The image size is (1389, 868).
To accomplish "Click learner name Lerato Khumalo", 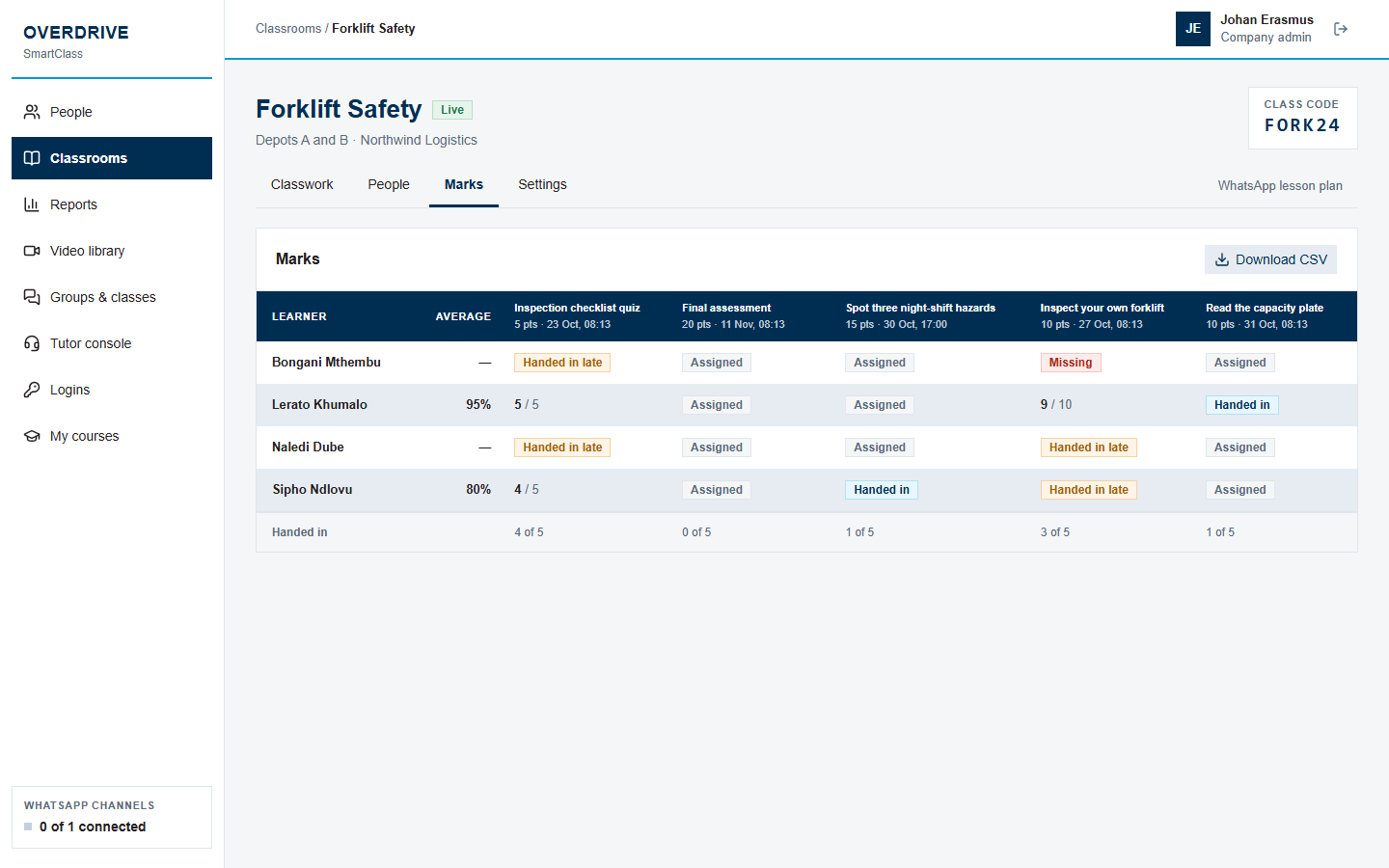I will (319, 405).
